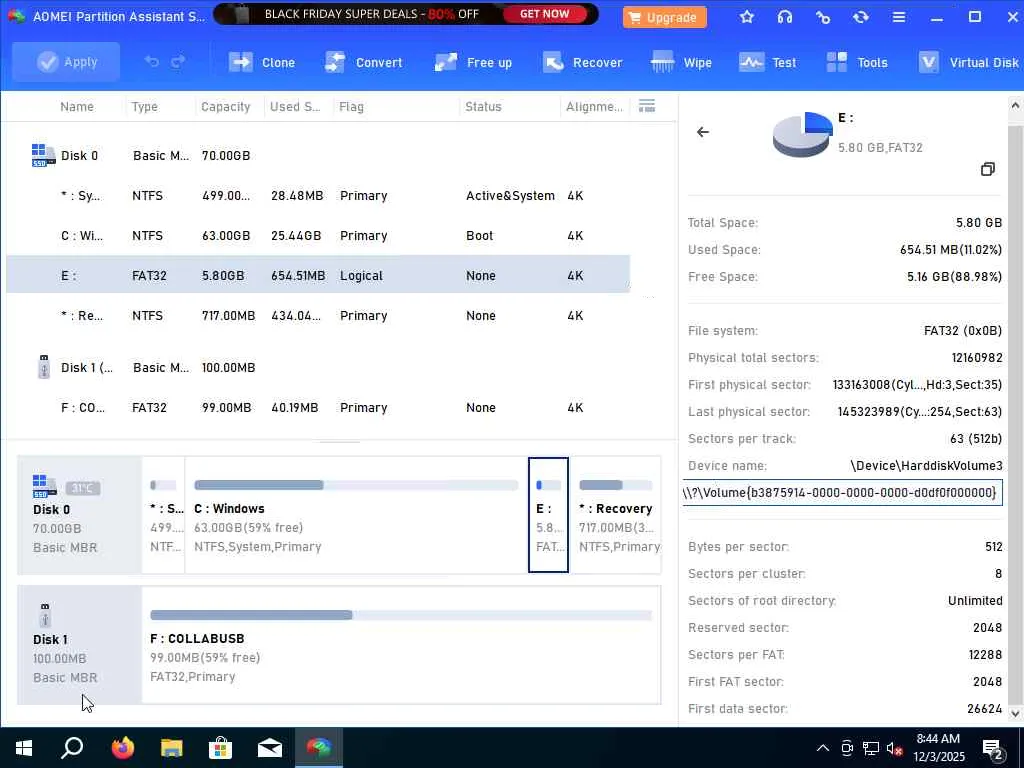This screenshot has height=768, width=1024.
Task: Open the Recover tool
Action: (x=583, y=63)
